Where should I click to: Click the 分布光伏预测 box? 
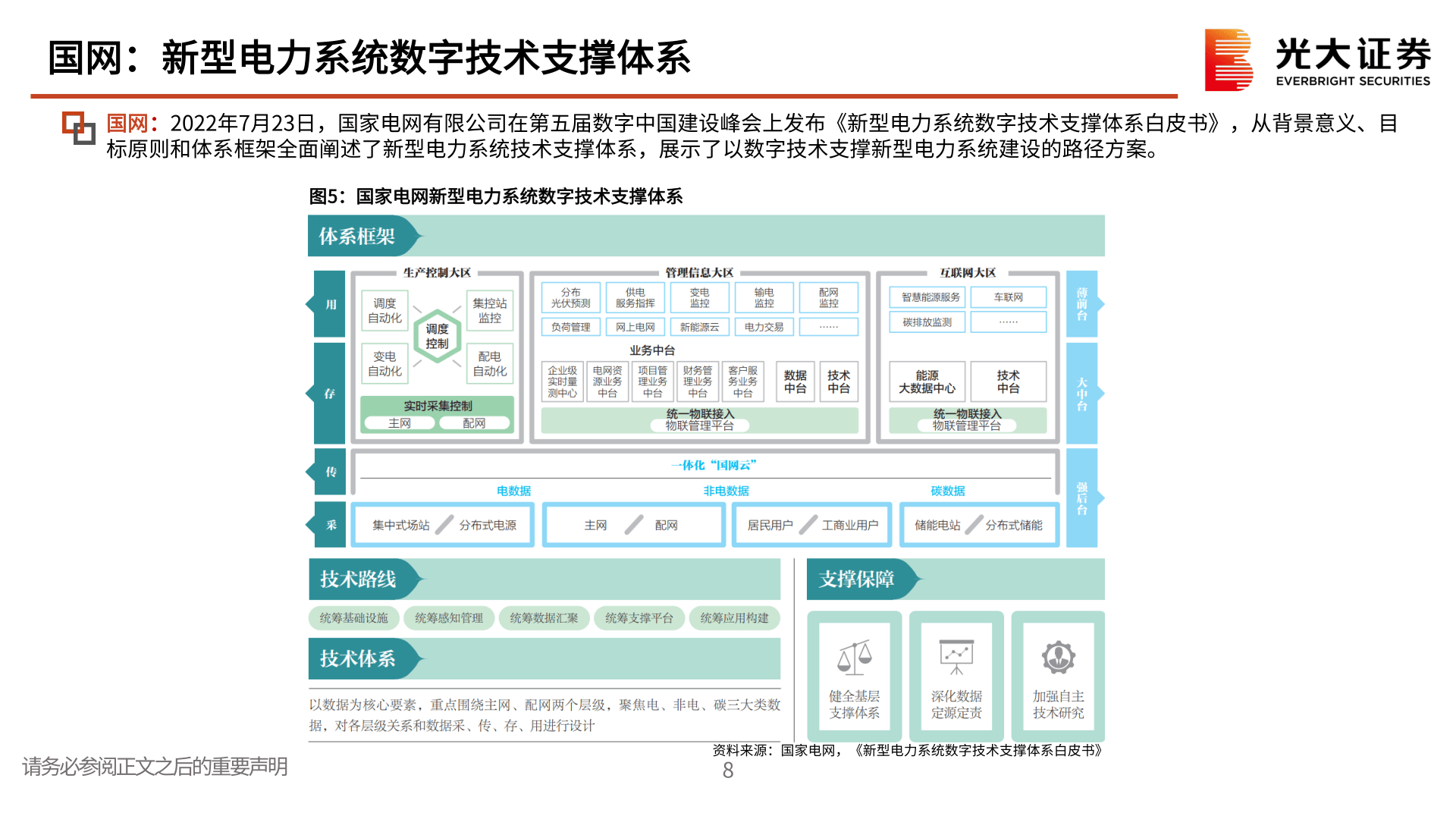click(x=571, y=297)
